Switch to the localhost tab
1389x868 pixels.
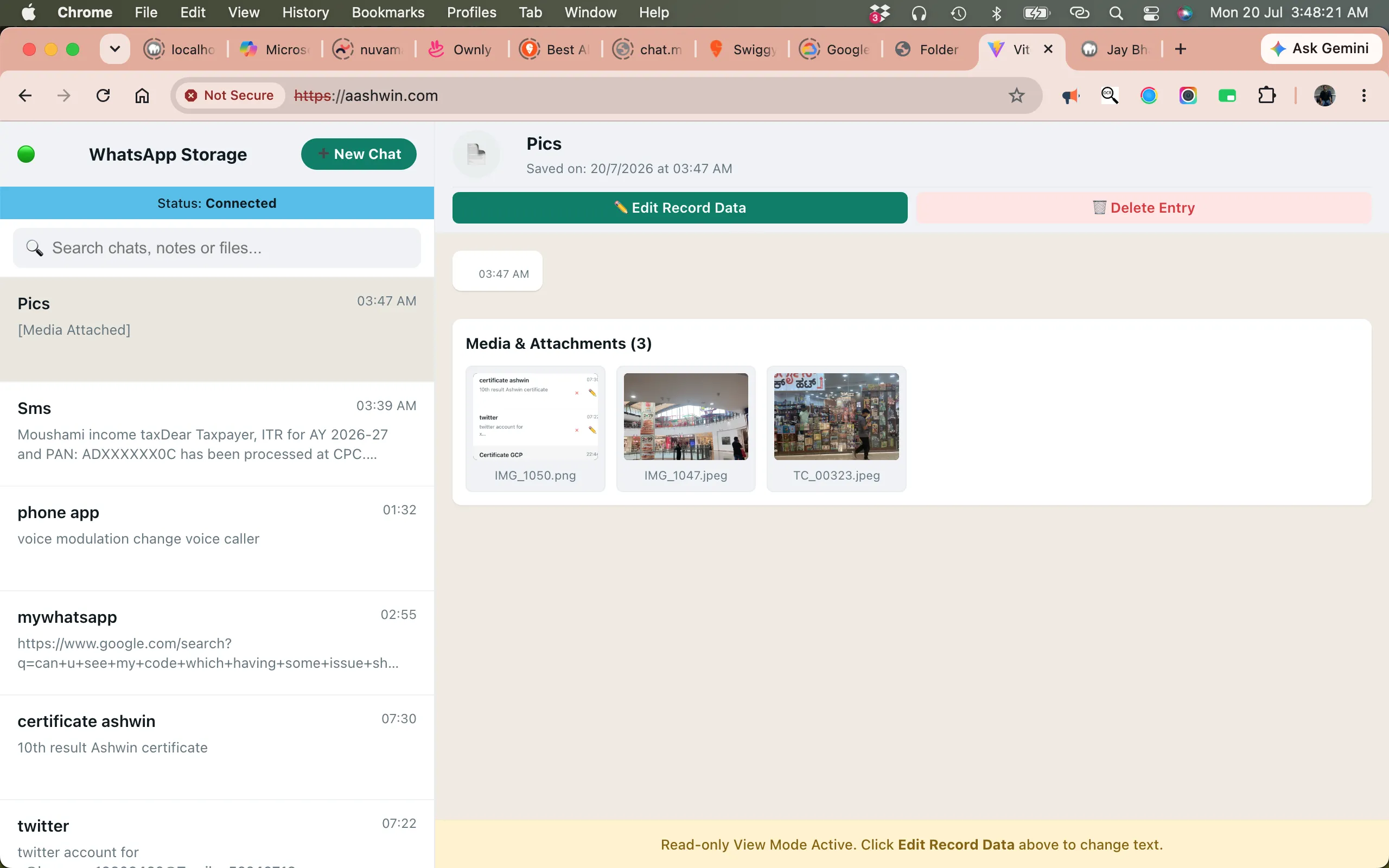[x=179, y=49]
